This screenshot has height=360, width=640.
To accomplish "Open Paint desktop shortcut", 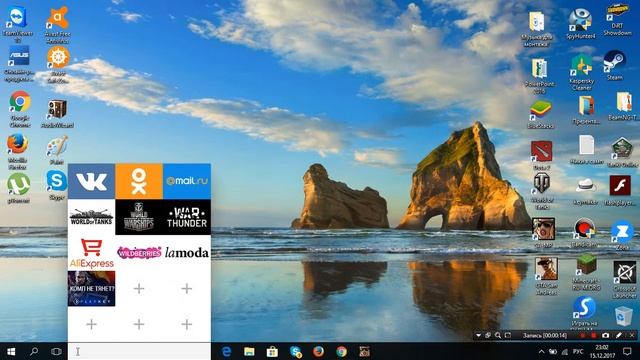I will coord(57,150).
